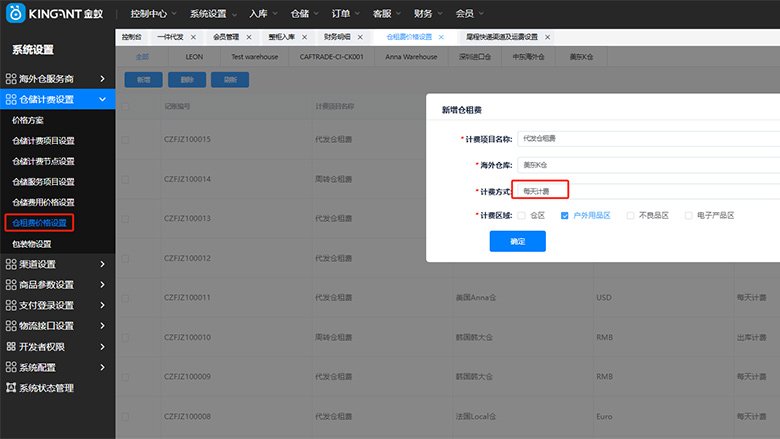Close the 整柜入库 tab
This screenshot has width=780, height=439.
pyautogui.click(x=304, y=37)
